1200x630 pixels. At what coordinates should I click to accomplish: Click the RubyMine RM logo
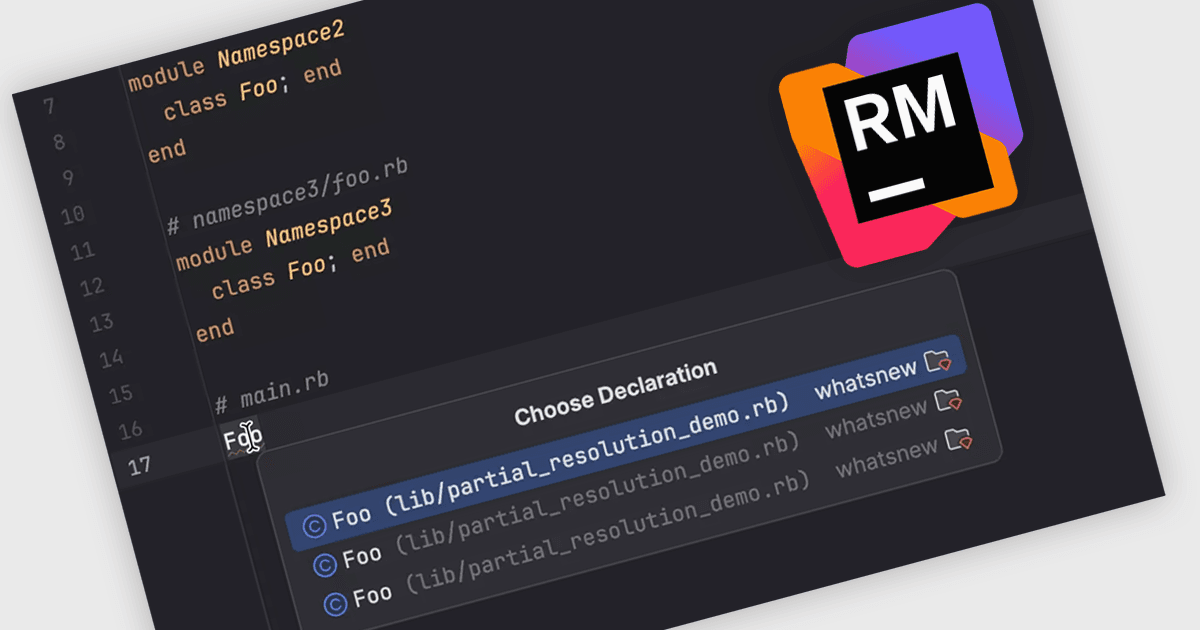tap(902, 135)
